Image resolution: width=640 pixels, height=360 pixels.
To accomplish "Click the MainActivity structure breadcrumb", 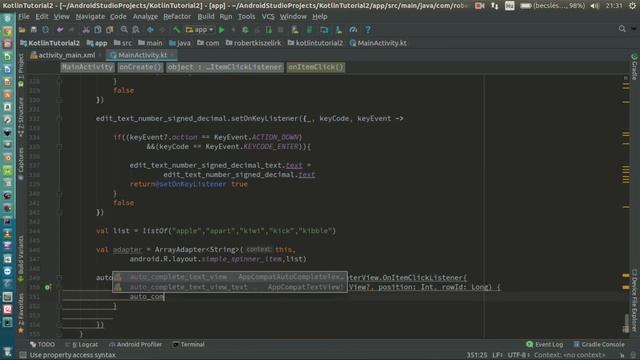I will click(x=87, y=67).
